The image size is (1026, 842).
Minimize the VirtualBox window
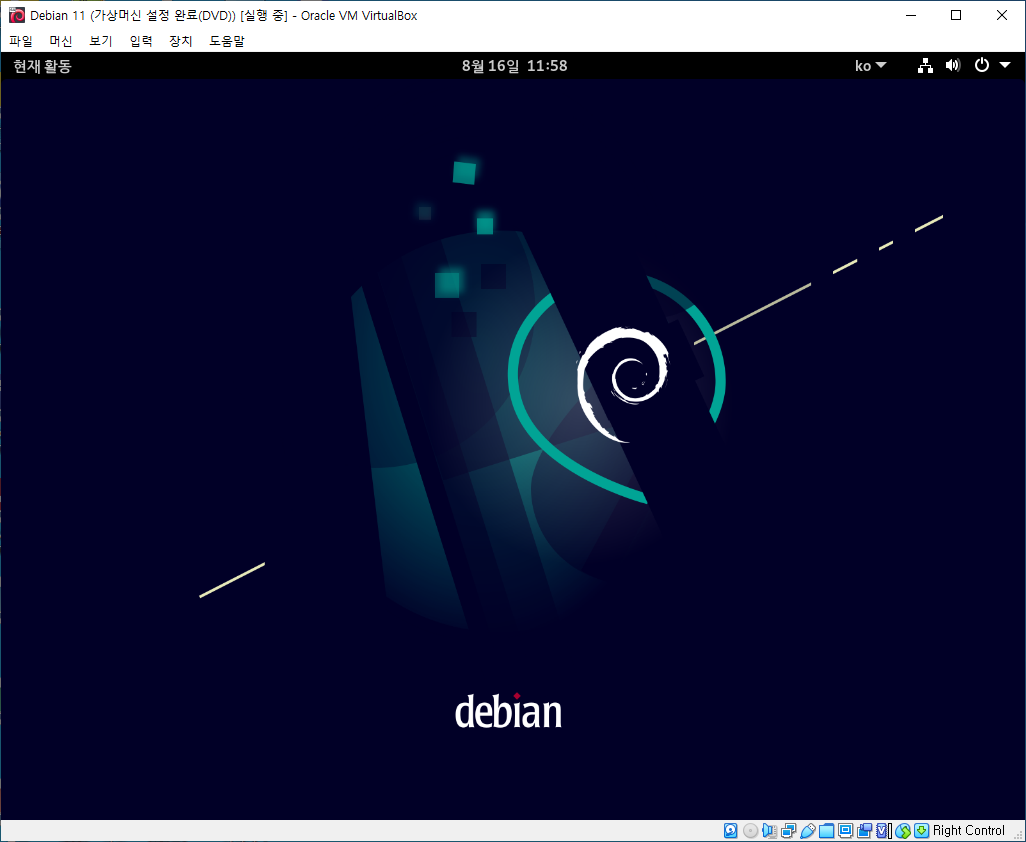911,15
